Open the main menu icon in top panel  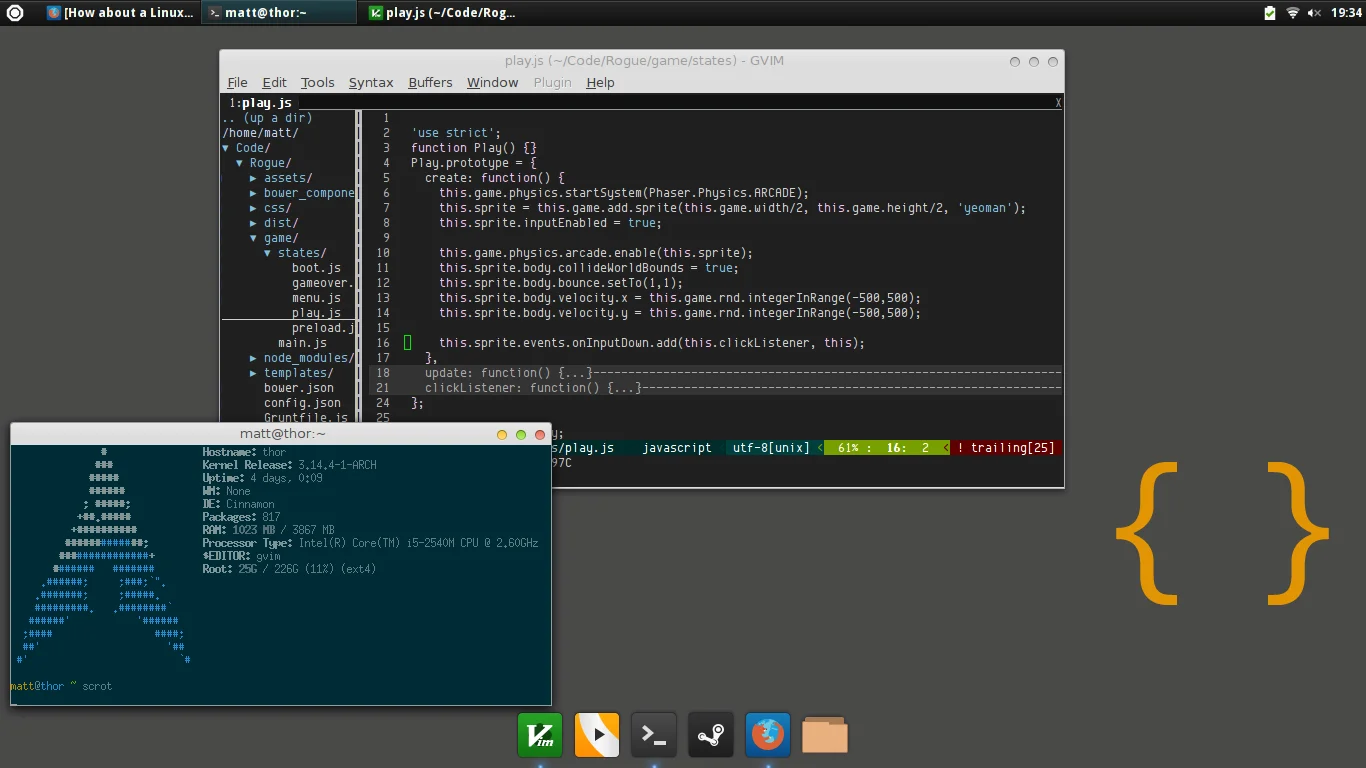pyautogui.click(x=15, y=13)
